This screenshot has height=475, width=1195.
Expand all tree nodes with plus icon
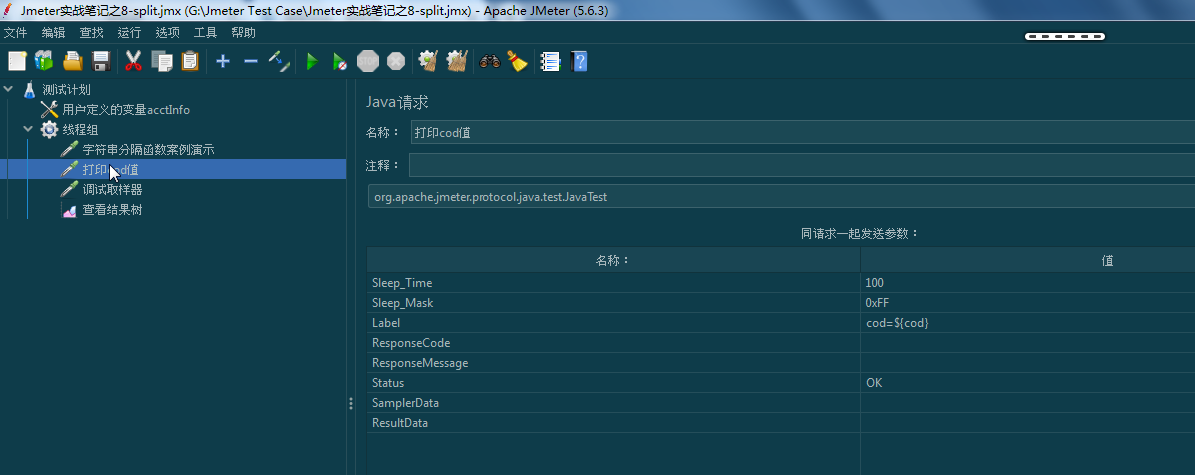pyautogui.click(x=223, y=61)
